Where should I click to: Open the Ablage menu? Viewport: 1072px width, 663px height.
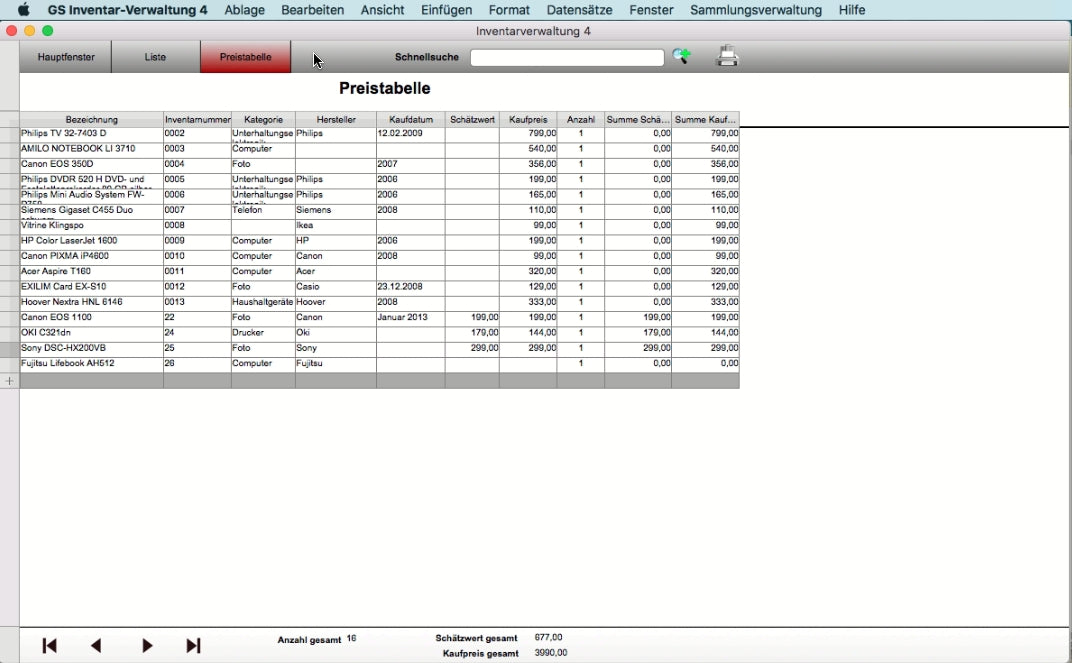[244, 10]
